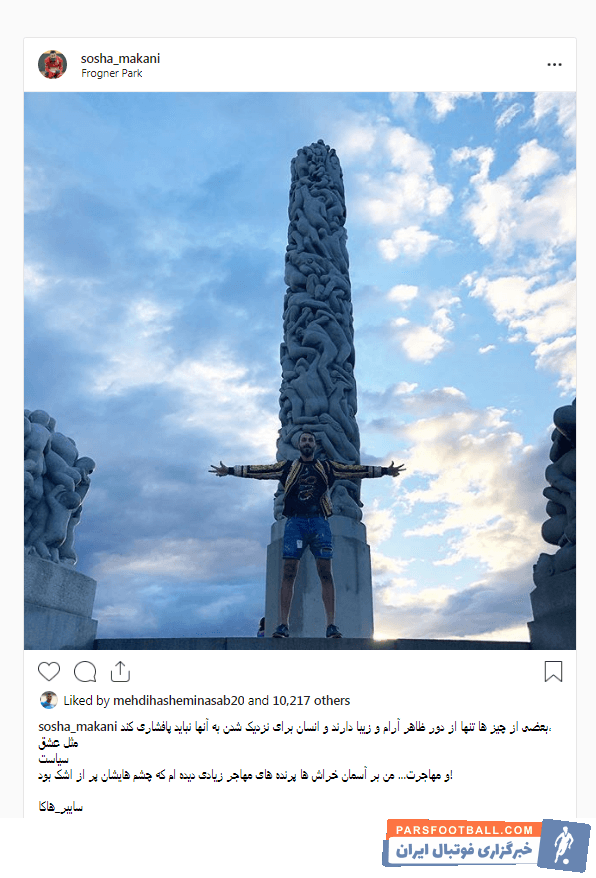Image resolution: width=596 pixels, height=878 pixels.
Task: Click sosha_makani username in the caption
Action: (78, 727)
